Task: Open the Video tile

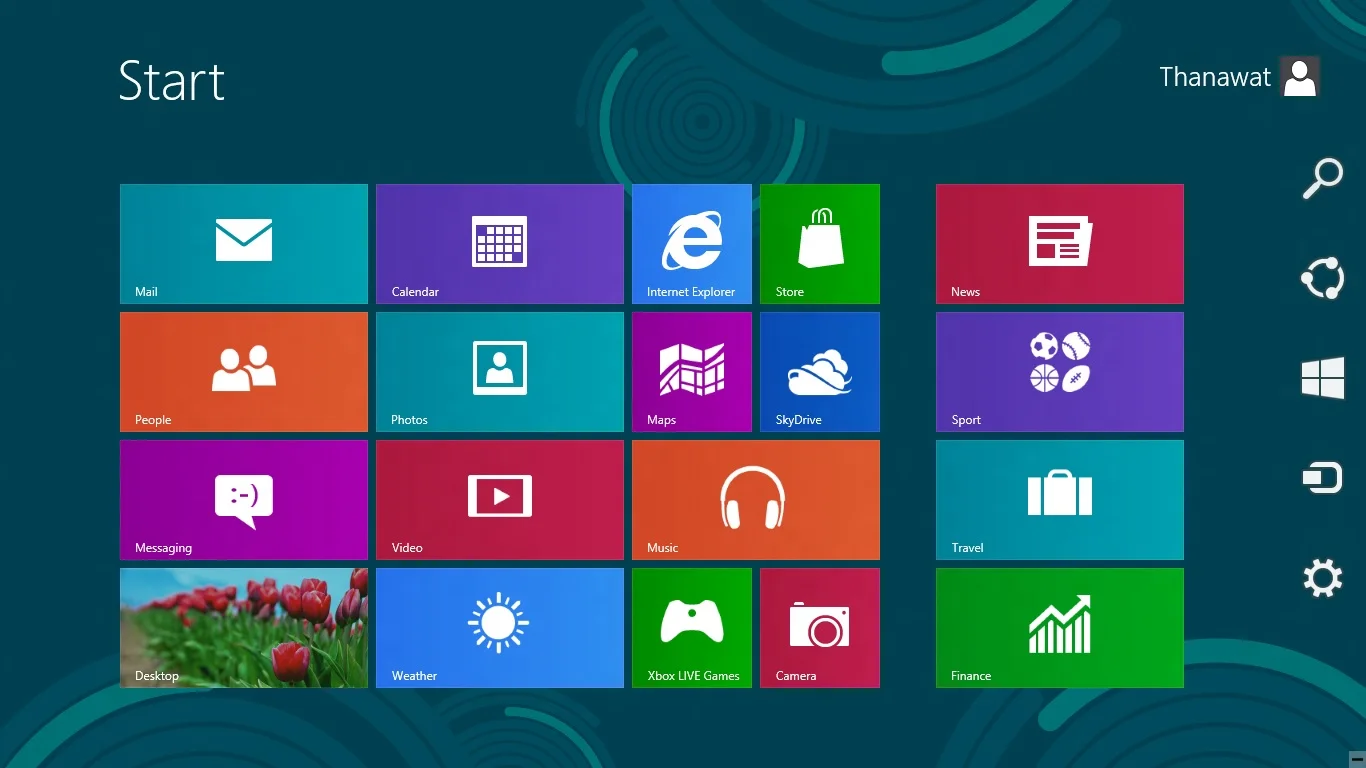Action: point(500,500)
